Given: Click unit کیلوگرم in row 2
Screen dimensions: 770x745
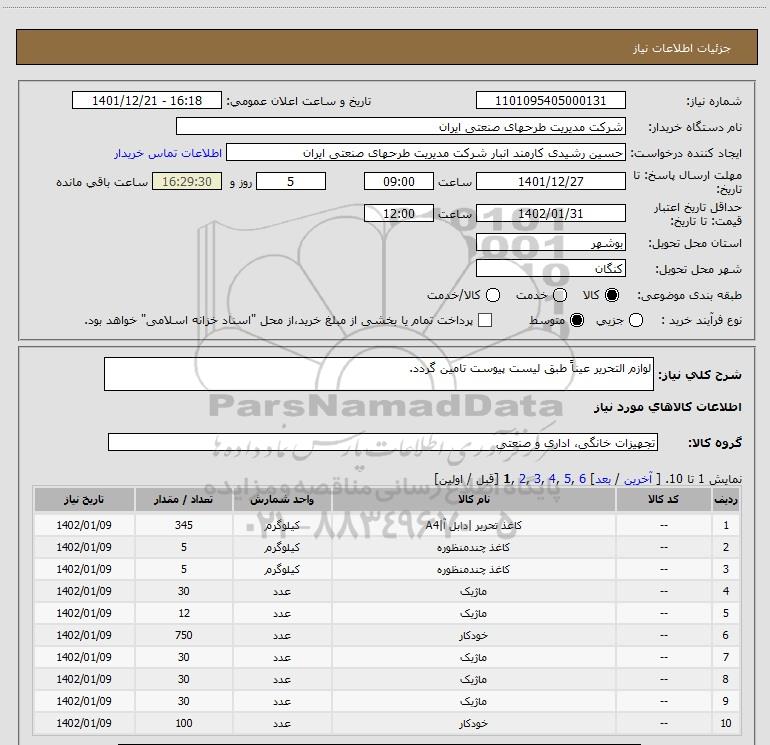Looking at the screenshot, I should [x=282, y=547].
